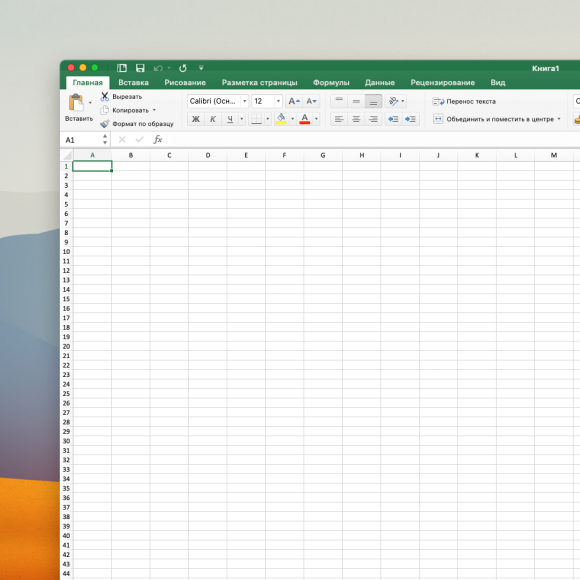This screenshot has width=580, height=580.
Task: Toggle middle vertical alignment
Action: tap(356, 101)
